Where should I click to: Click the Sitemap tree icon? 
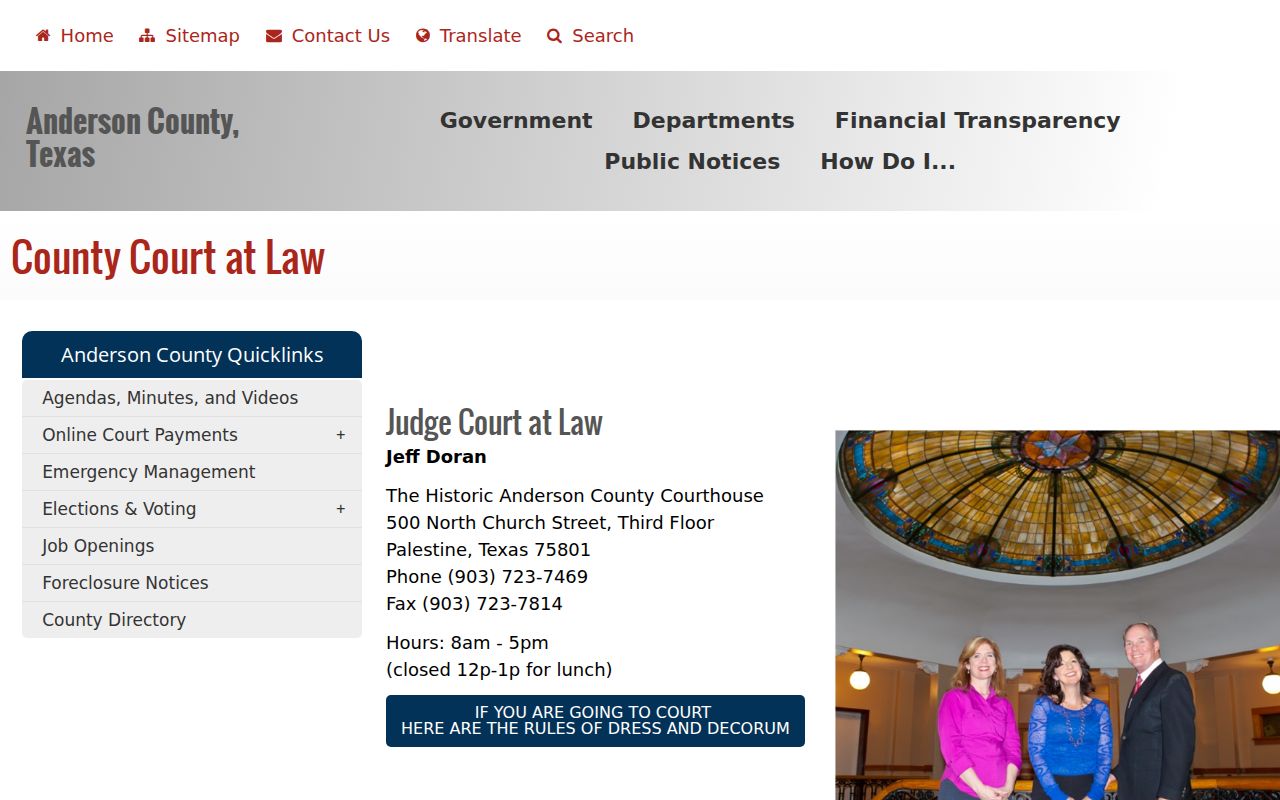coord(147,36)
